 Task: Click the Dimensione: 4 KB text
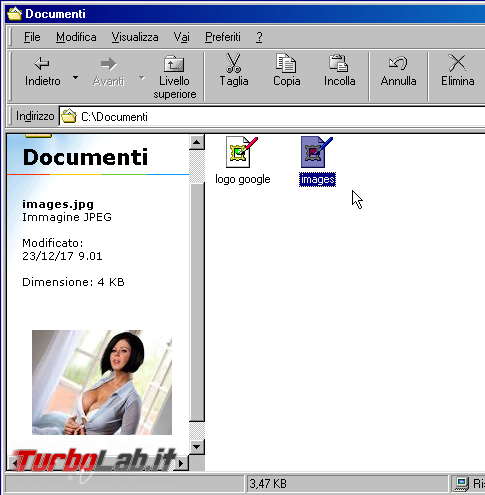[x=73, y=282]
